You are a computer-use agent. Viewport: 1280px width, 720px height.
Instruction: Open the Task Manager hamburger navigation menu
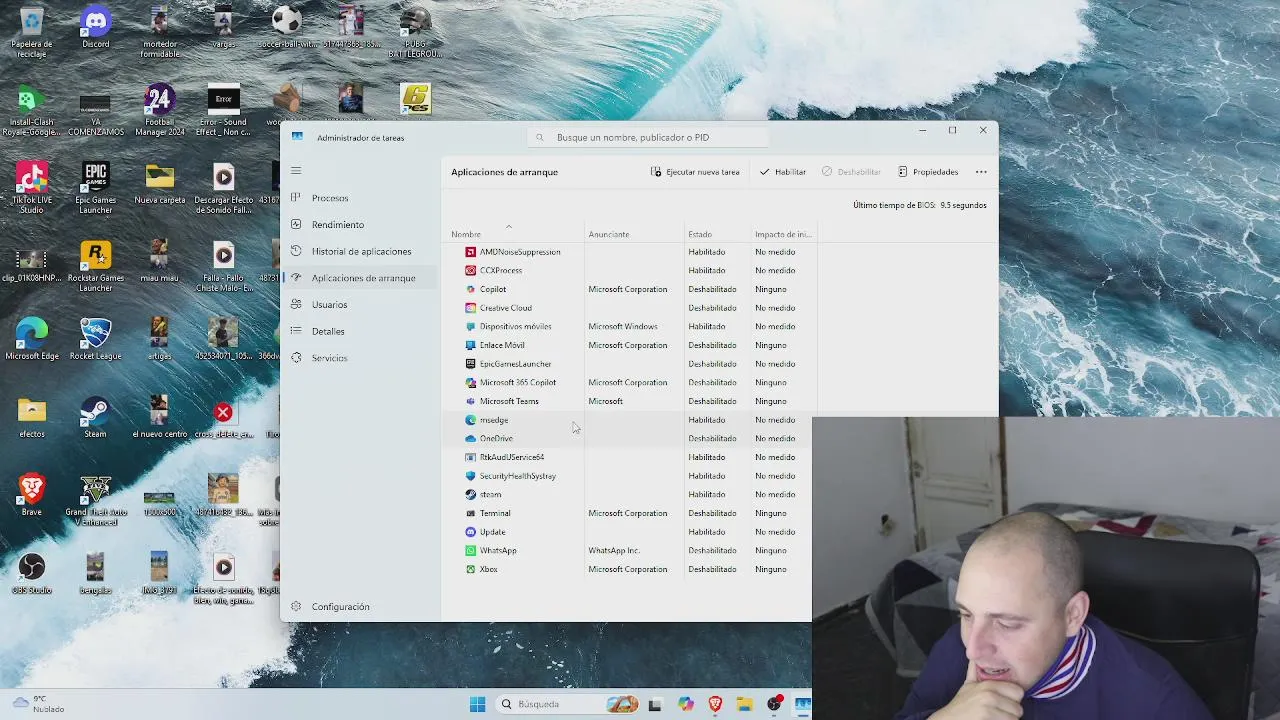pos(296,171)
